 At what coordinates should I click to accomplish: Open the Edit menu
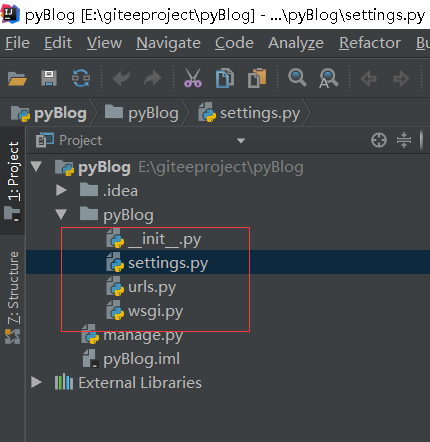[x=58, y=43]
